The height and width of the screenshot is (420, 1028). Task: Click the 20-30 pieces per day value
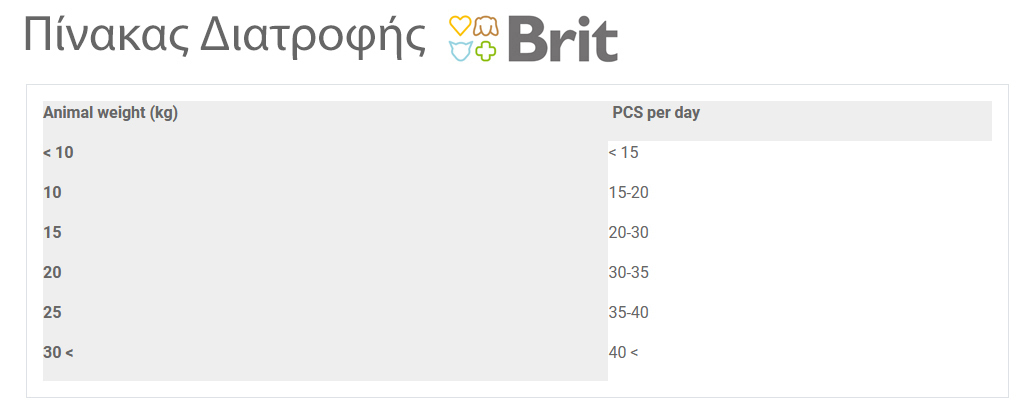(629, 233)
